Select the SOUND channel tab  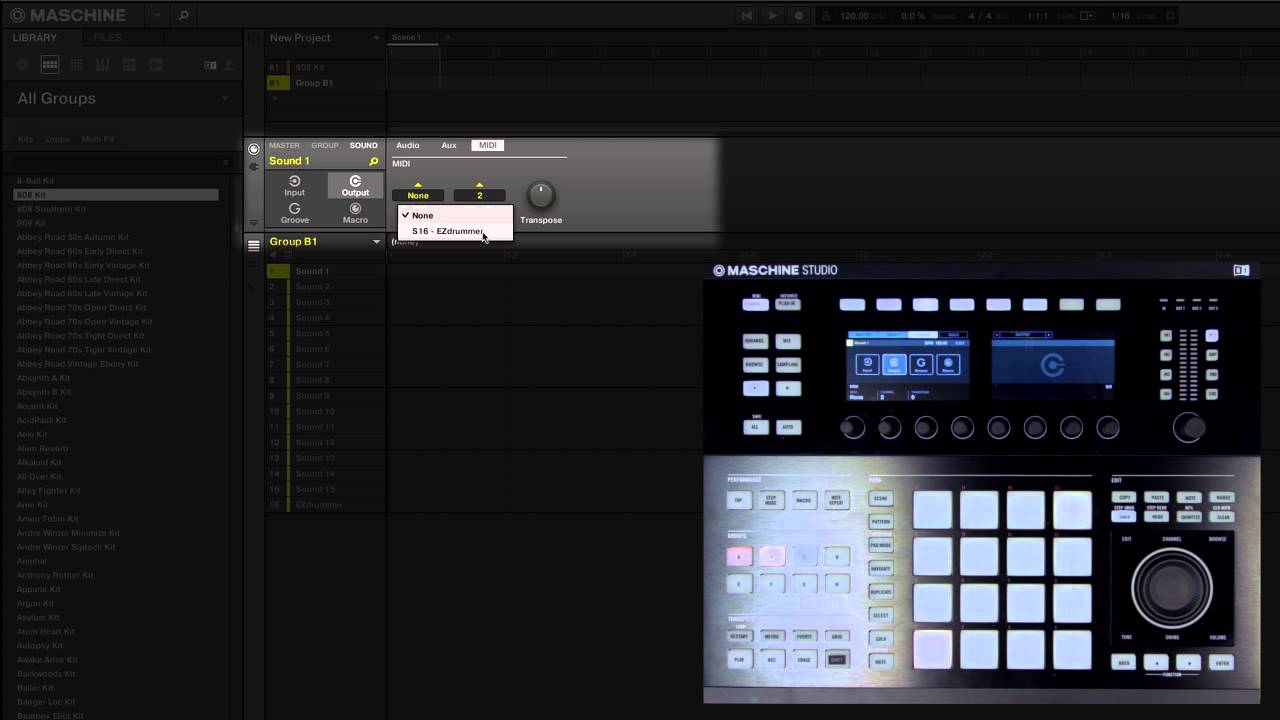click(x=364, y=145)
